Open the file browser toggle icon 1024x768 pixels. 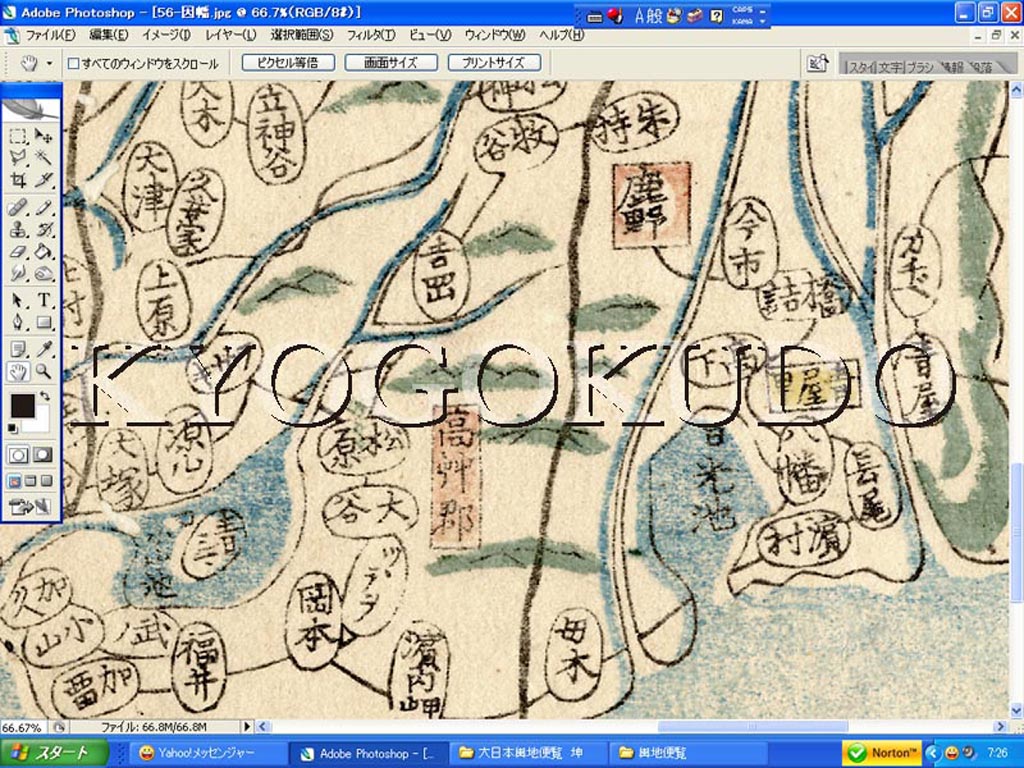coord(818,63)
